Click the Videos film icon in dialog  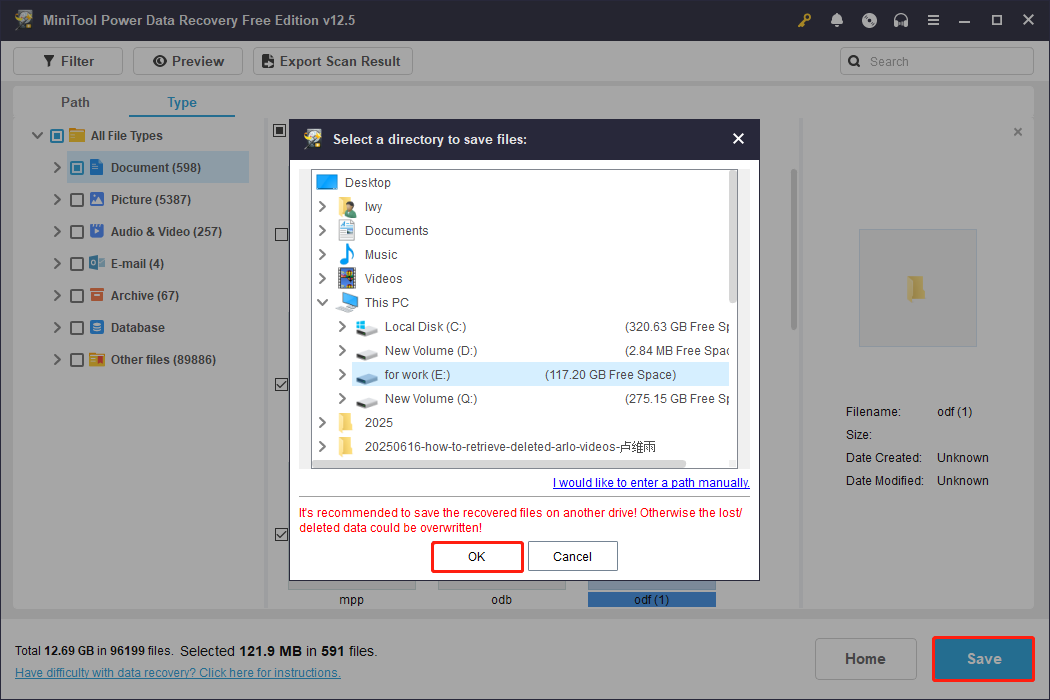[x=347, y=278]
